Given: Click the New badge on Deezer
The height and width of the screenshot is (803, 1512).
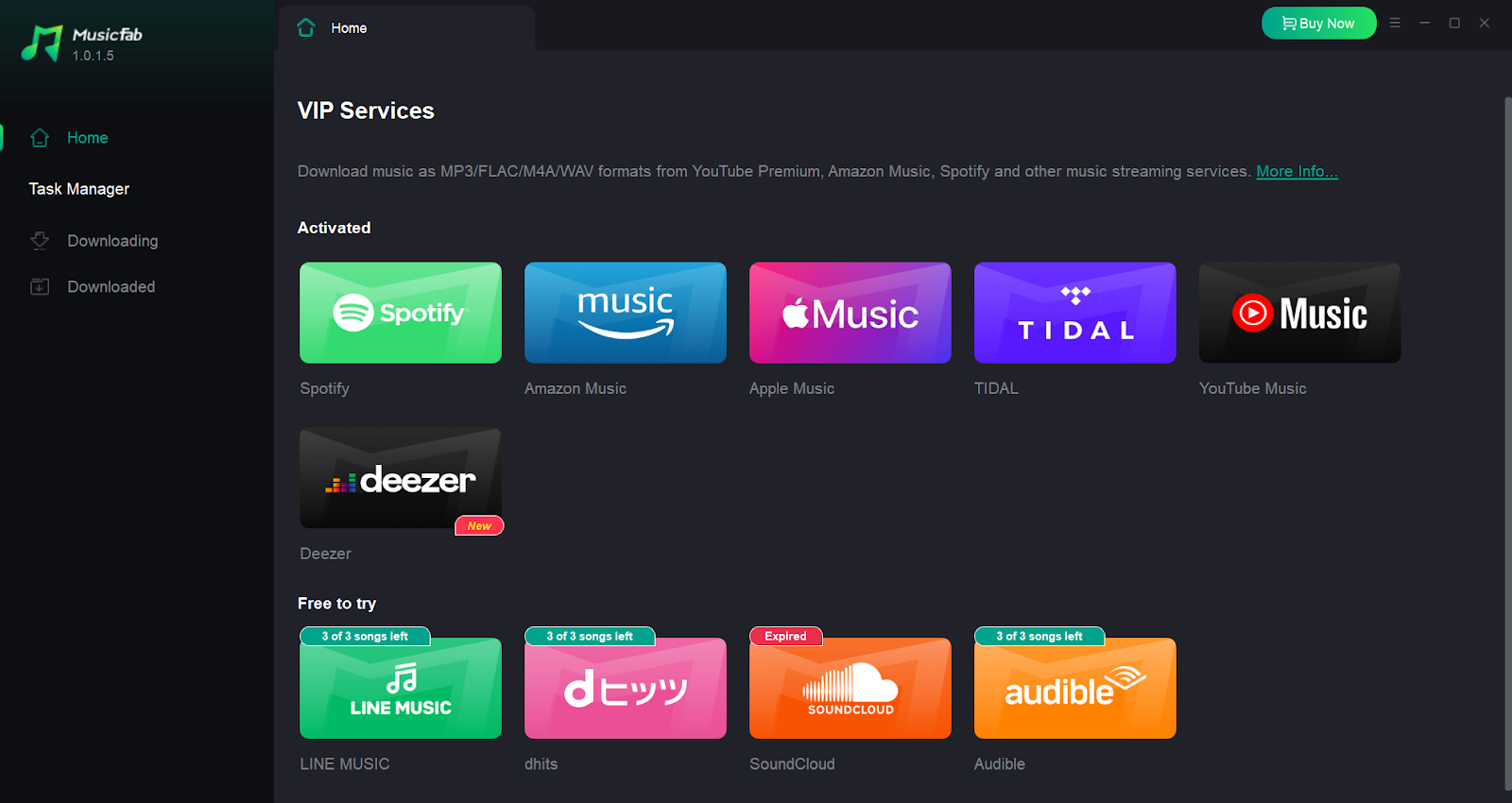Looking at the screenshot, I should [x=479, y=526].
